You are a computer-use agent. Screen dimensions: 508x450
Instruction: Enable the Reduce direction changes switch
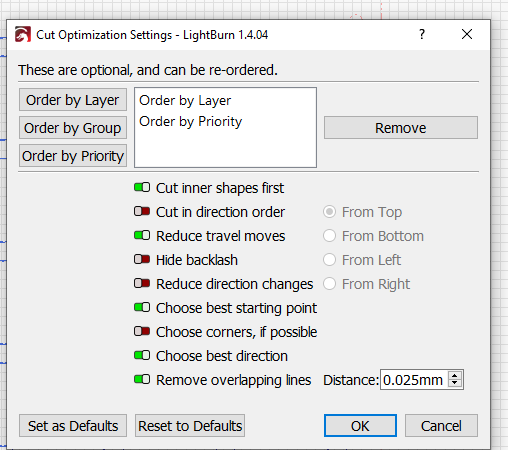pyautogui.click(x=142, y=284)
